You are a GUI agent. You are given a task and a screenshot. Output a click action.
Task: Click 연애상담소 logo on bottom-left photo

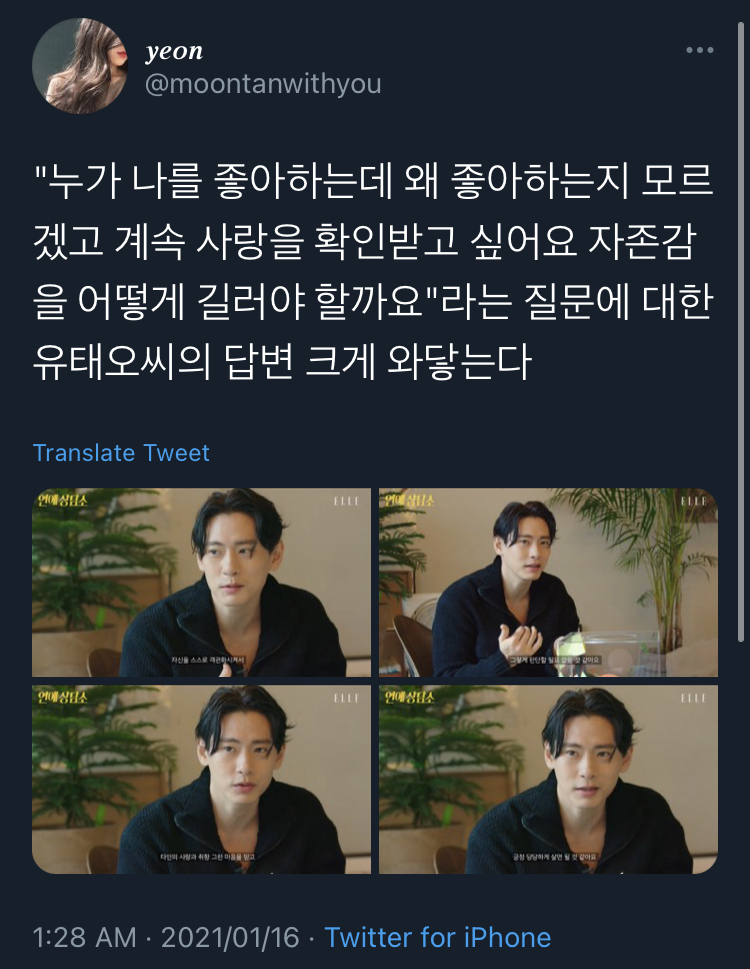click(62, 697)
